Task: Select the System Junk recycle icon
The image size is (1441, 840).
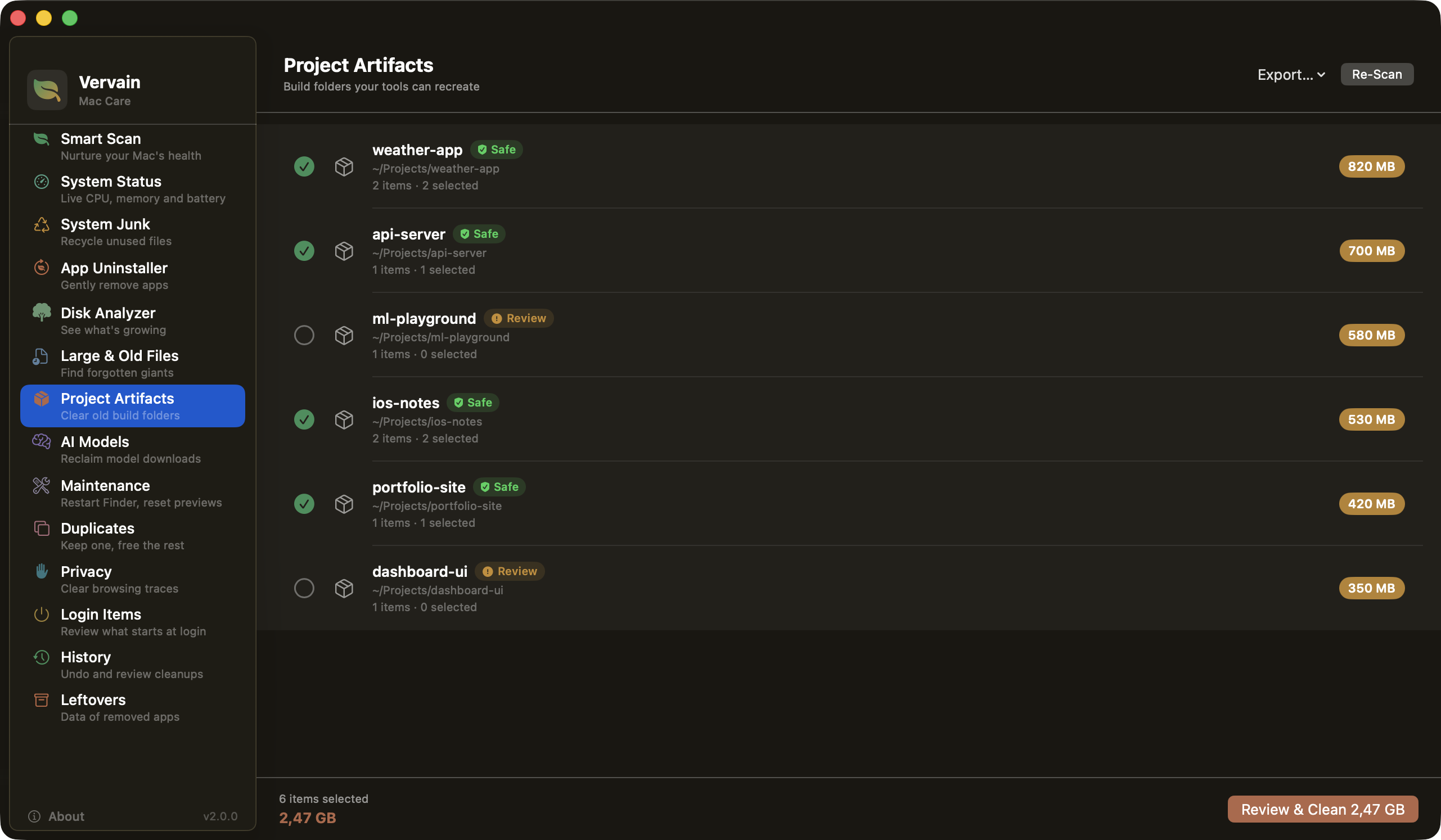Action: point(41,224)
